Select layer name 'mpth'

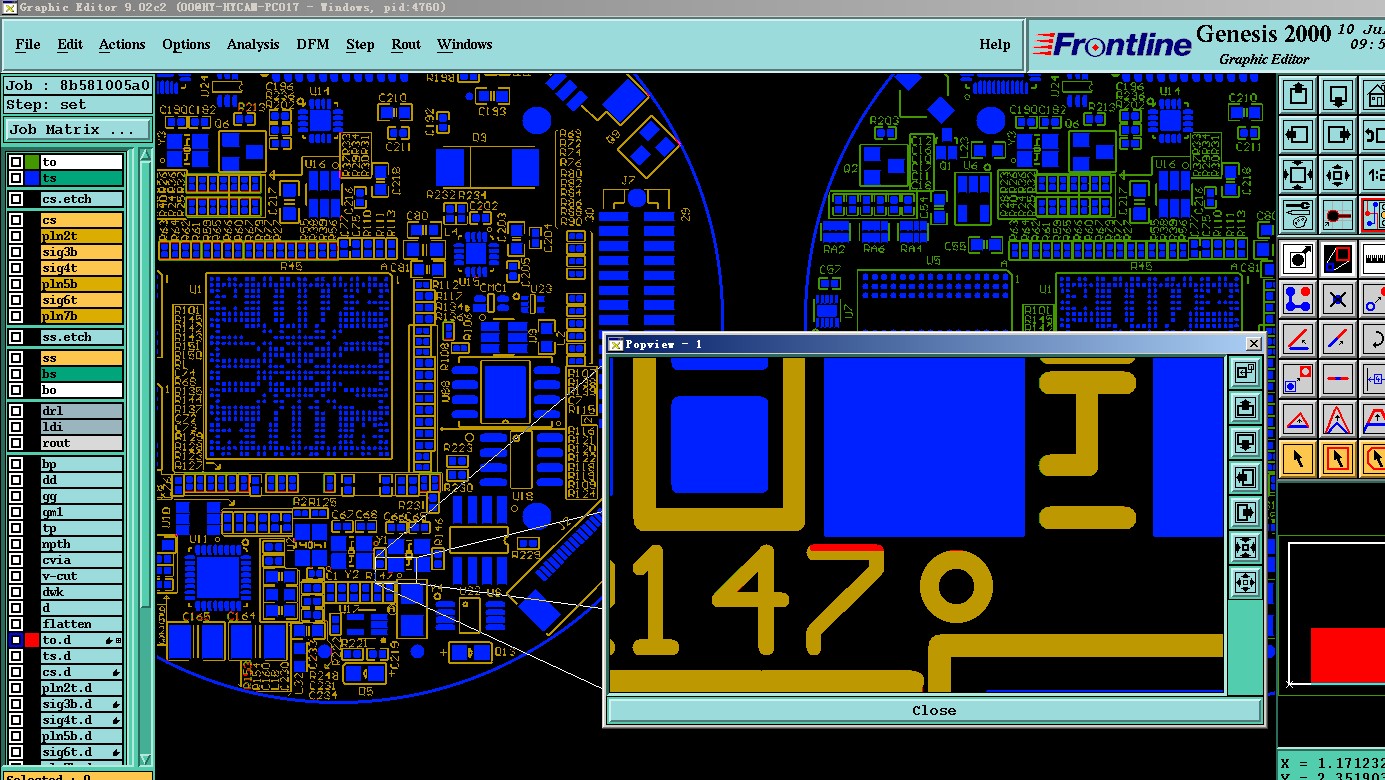82,544
